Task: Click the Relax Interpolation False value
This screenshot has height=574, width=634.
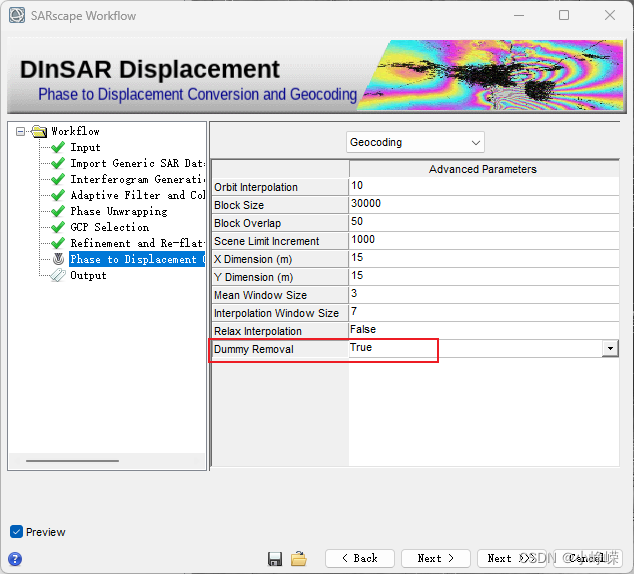Action: point(484,330)
